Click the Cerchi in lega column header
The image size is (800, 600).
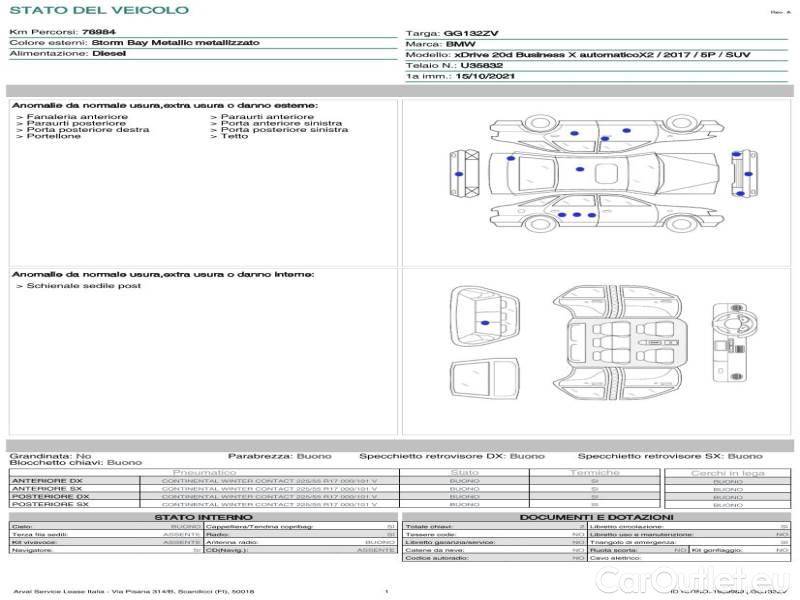(727, 472)
